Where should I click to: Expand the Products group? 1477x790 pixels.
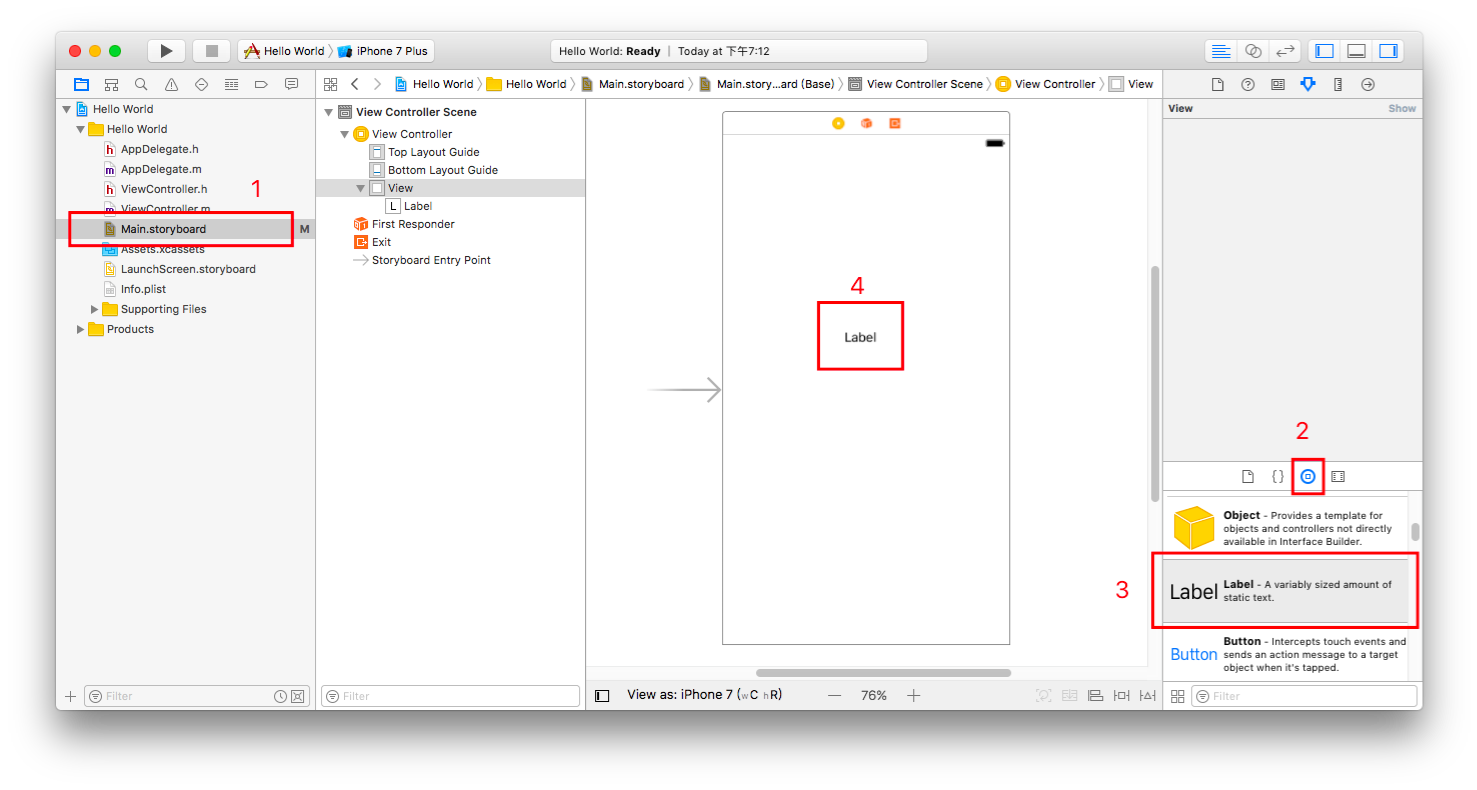(x=81, y=329)
